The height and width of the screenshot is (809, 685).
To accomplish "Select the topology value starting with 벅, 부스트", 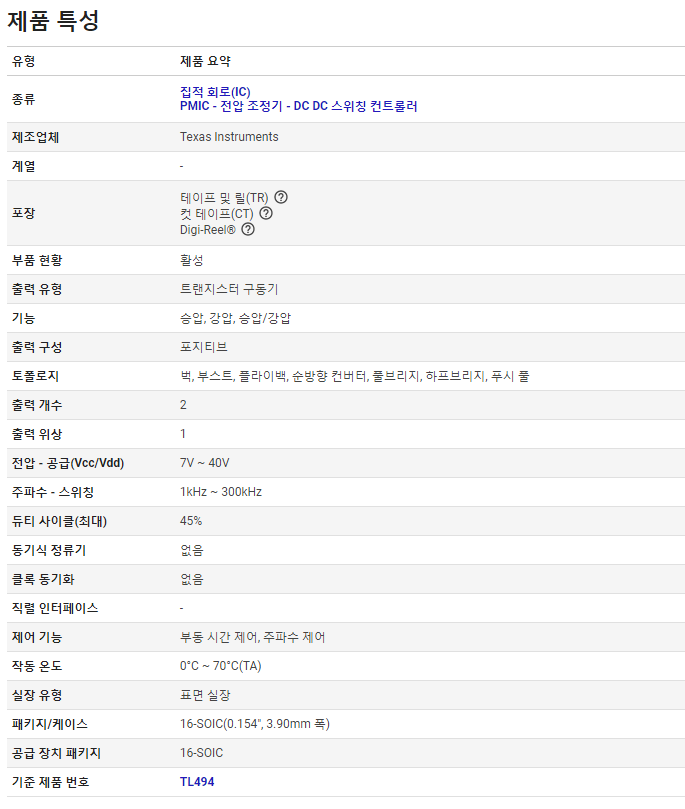I will pos(354,376).
